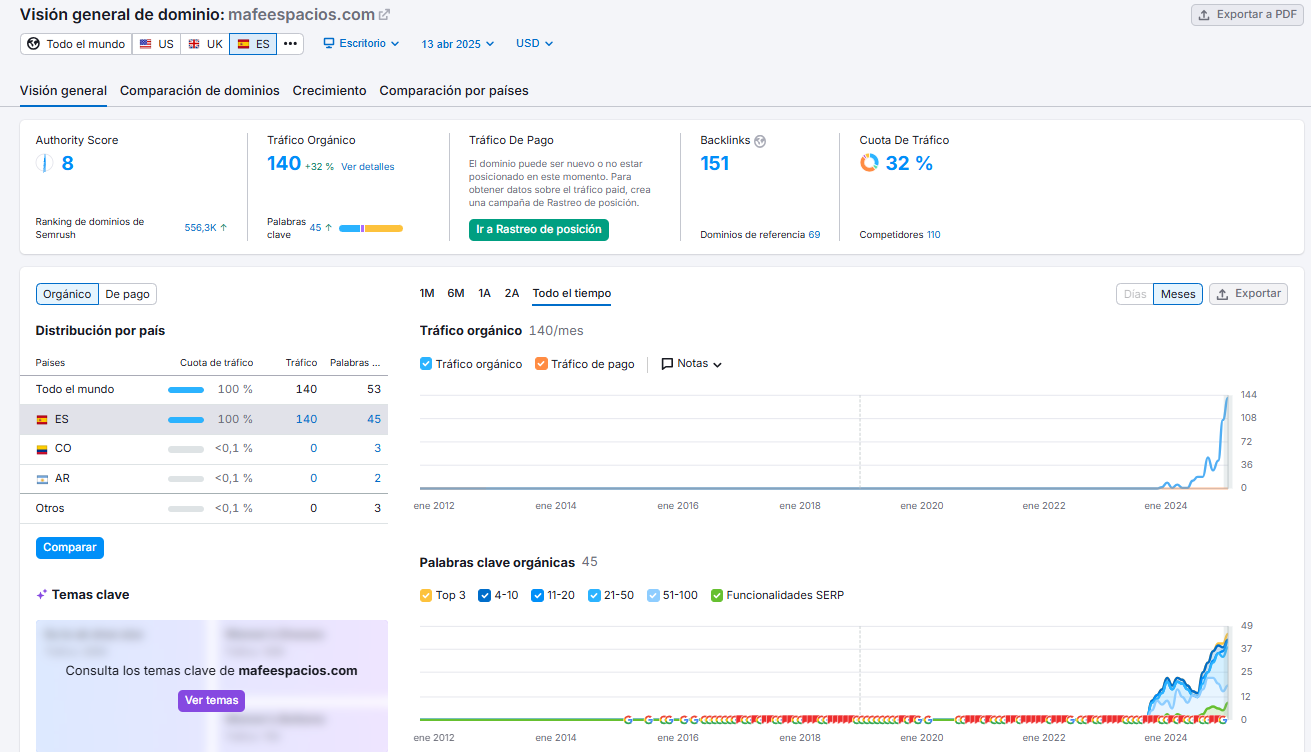Open the Crecimiento tab
1311x752 pixels.
point(329,91)
